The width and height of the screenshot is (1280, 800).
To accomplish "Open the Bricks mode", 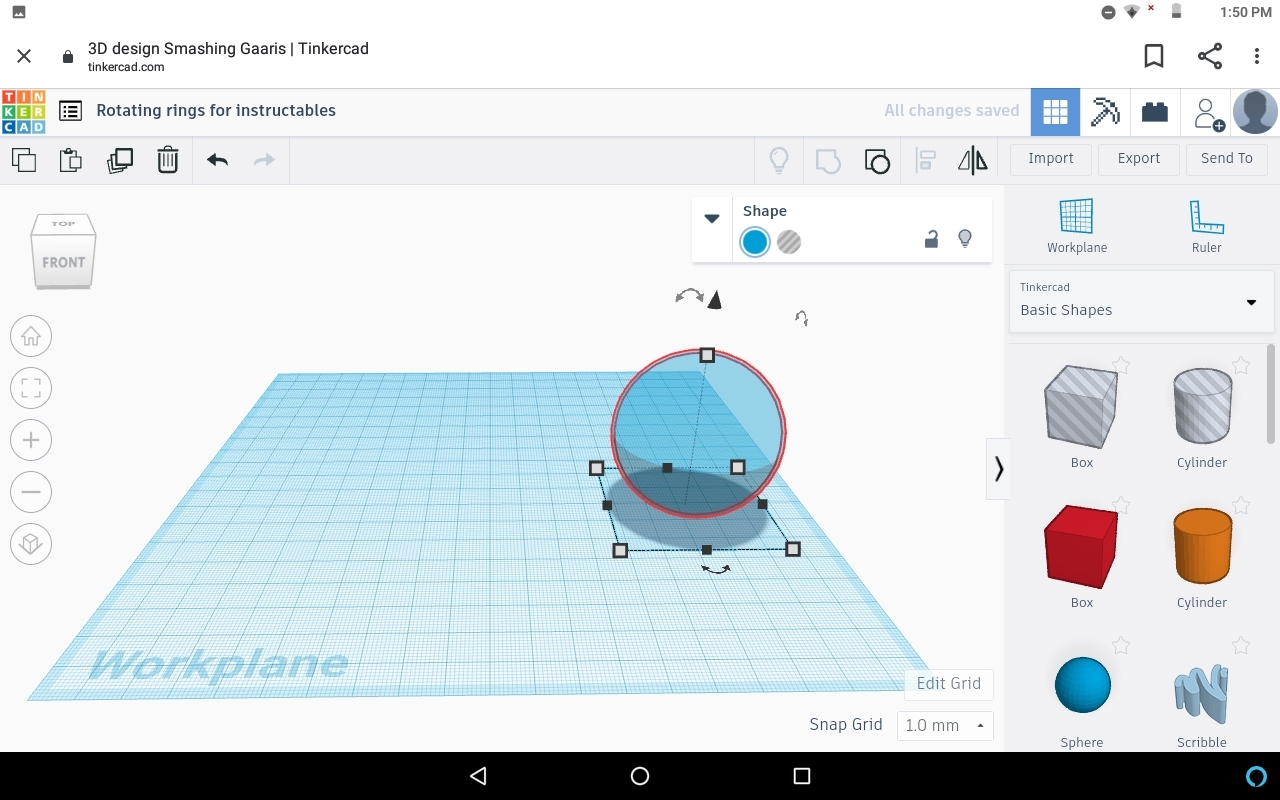I will (x=1155, y=112).
